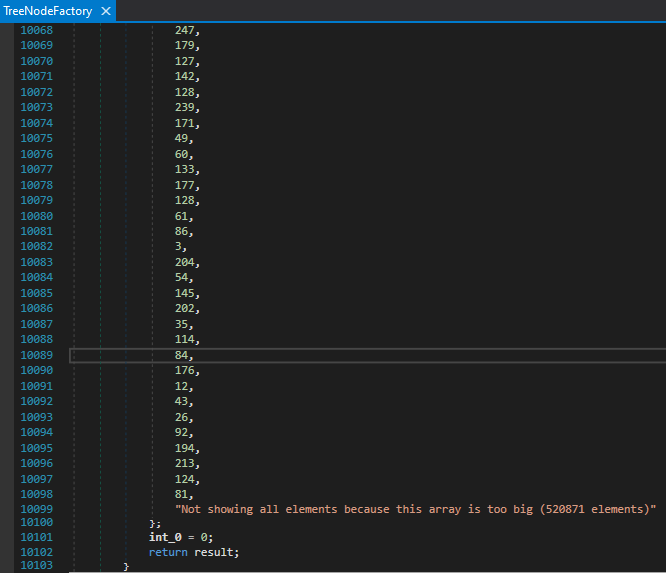Click line number 10100

tap(37, 522)
